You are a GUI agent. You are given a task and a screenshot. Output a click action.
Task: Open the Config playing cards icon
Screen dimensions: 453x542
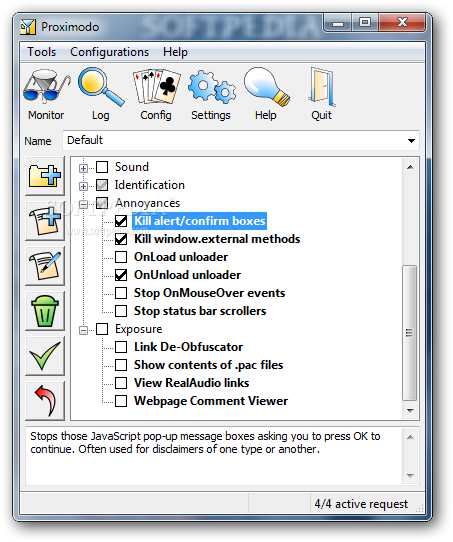click(156, 86)
